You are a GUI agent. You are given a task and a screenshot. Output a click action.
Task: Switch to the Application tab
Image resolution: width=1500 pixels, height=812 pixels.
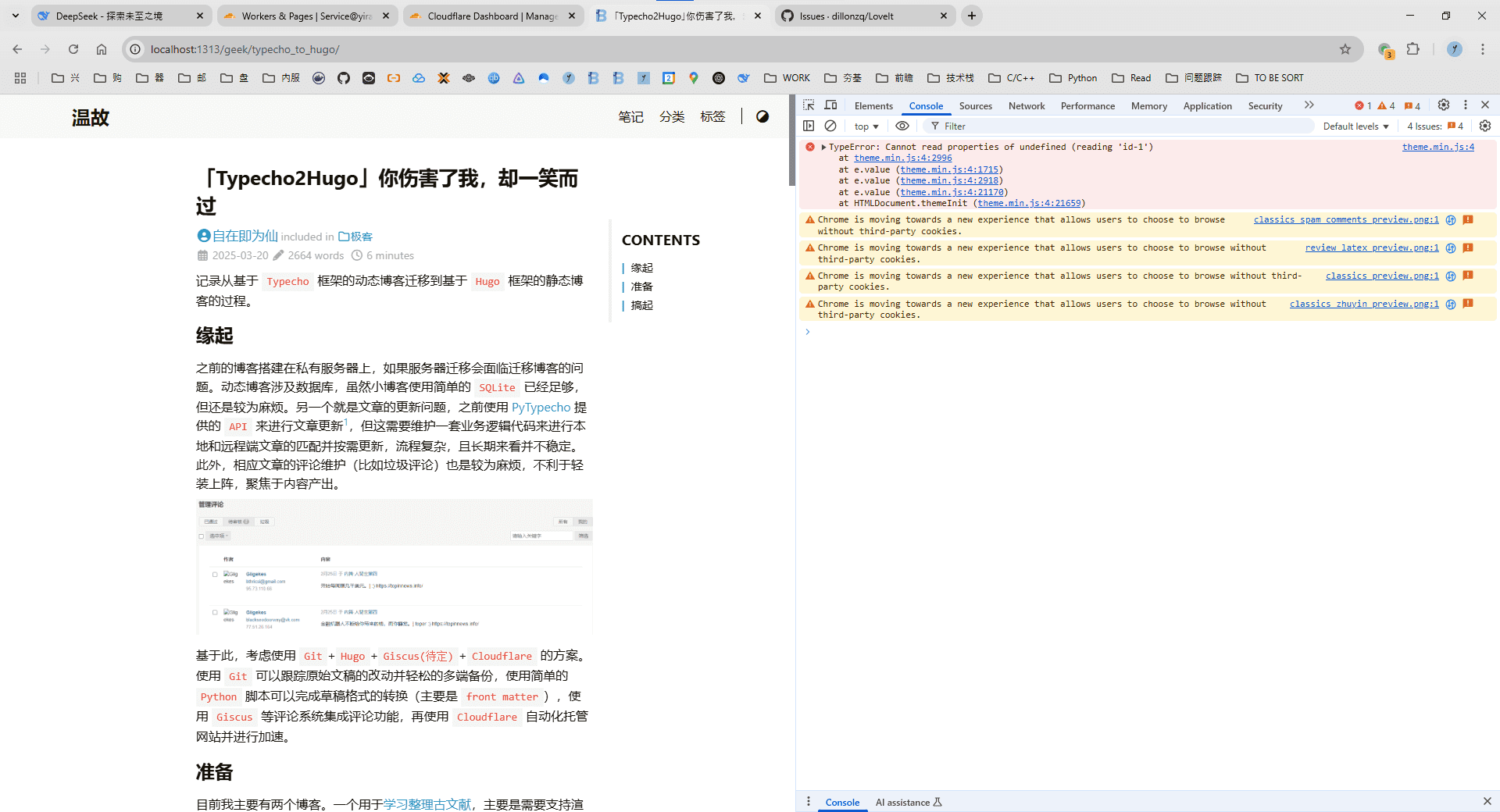coord(1207,106)
